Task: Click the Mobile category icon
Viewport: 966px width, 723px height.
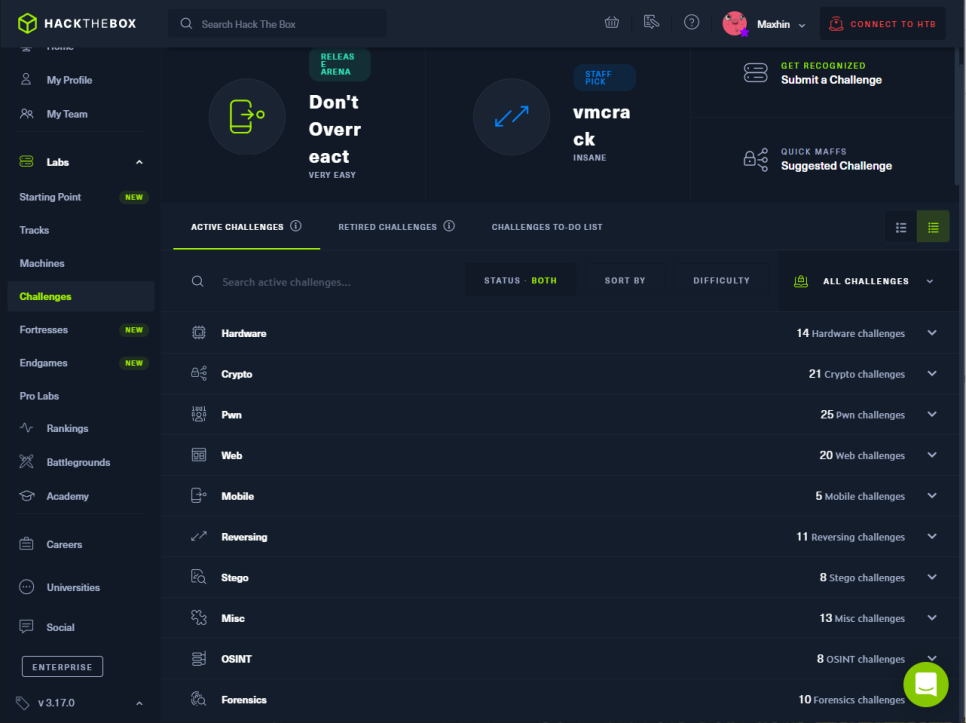Action: pos(198,495)
